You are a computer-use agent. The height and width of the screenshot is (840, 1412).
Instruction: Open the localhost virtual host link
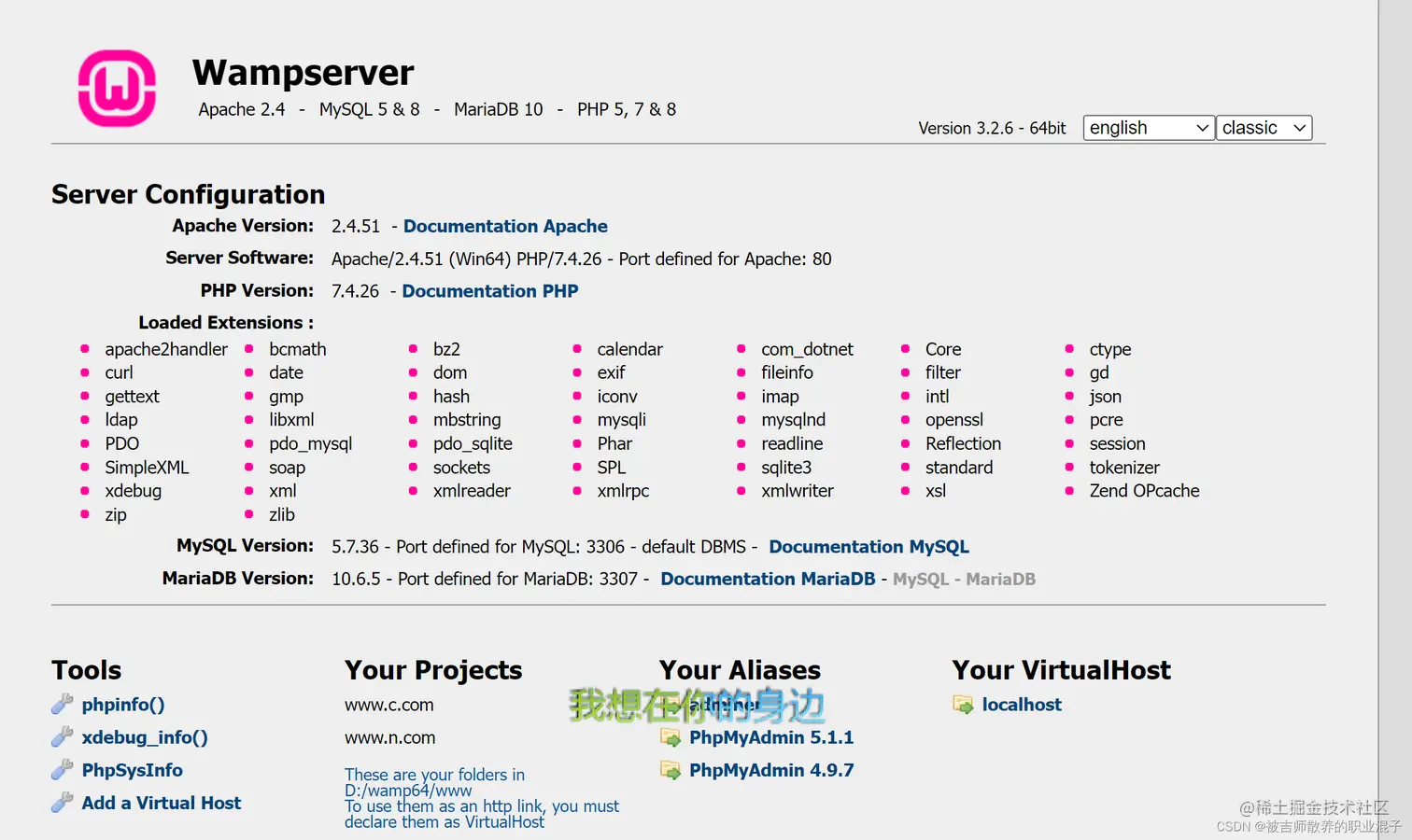point(1022,705)
